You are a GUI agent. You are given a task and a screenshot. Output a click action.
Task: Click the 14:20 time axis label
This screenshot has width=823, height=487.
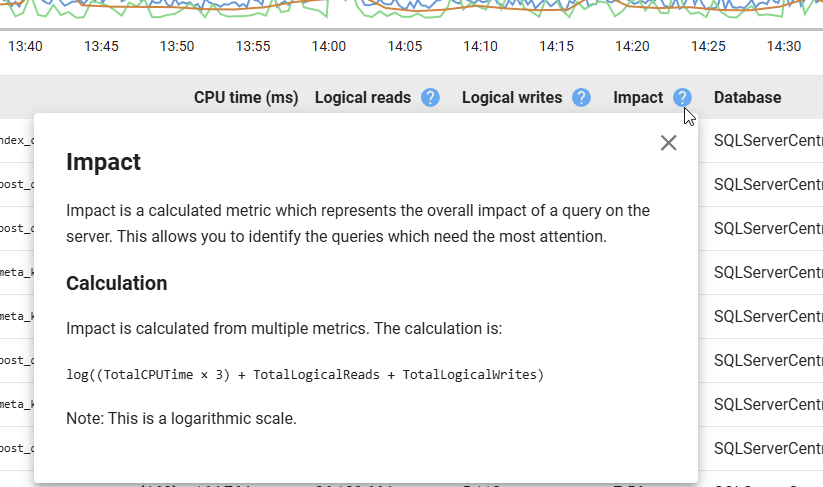coord(632,46)
